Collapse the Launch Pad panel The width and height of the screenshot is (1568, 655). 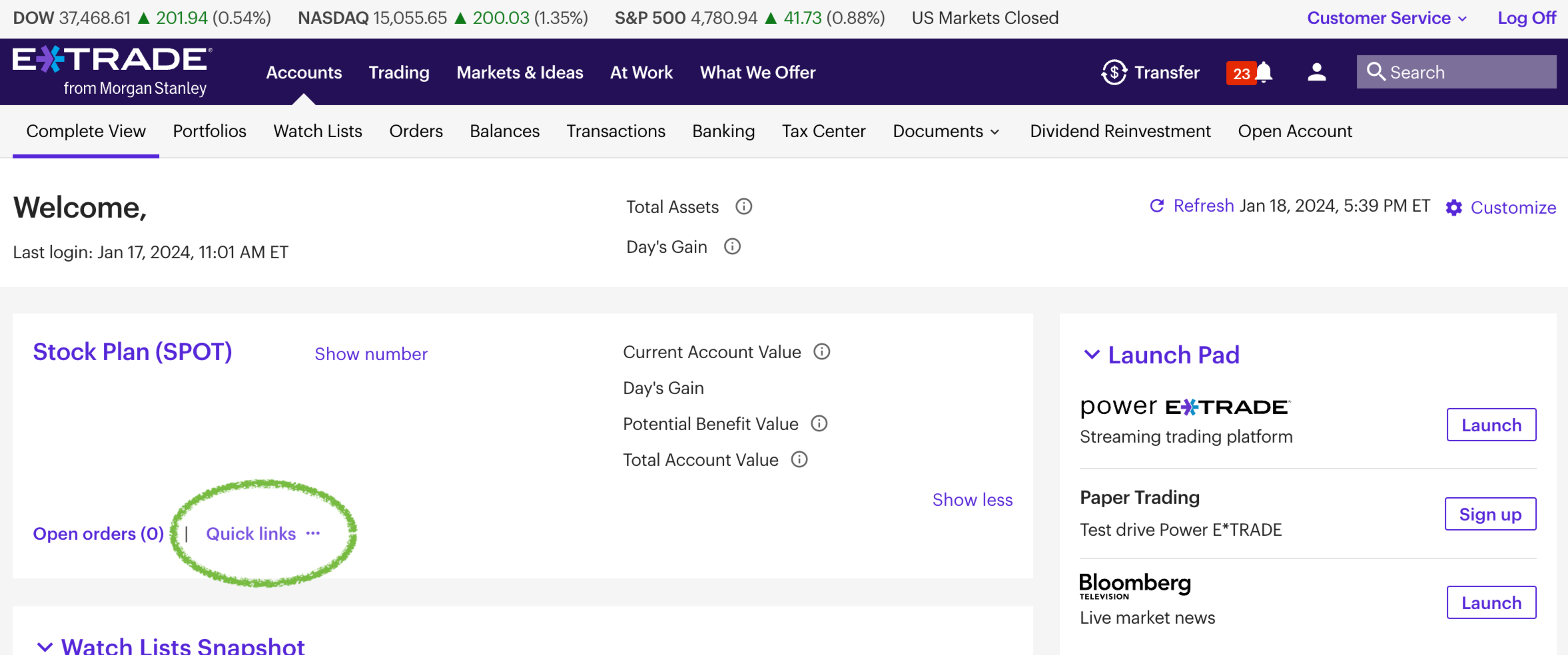point(1092,354)
